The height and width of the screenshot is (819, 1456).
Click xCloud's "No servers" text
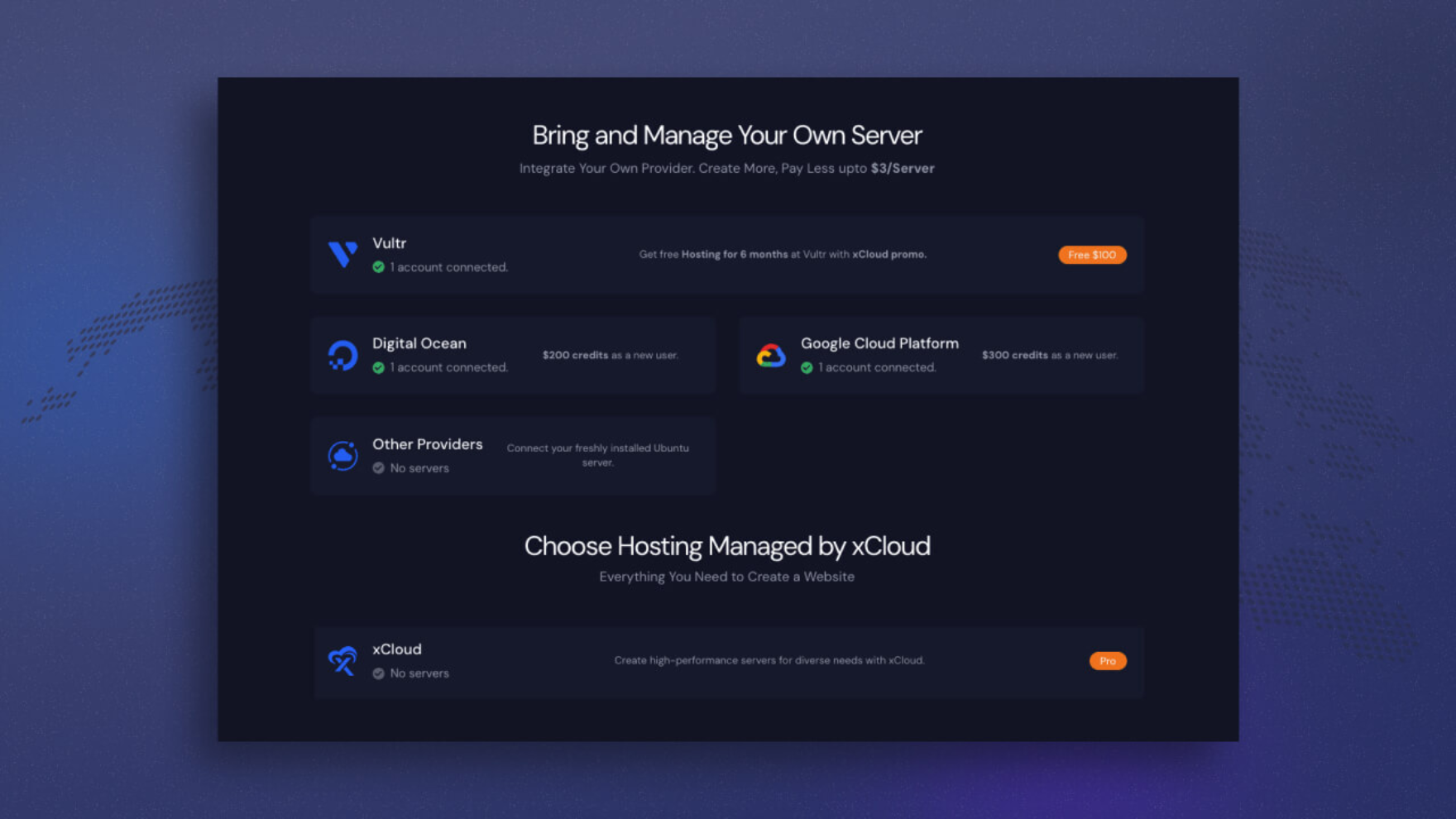(x=419, y=673)
